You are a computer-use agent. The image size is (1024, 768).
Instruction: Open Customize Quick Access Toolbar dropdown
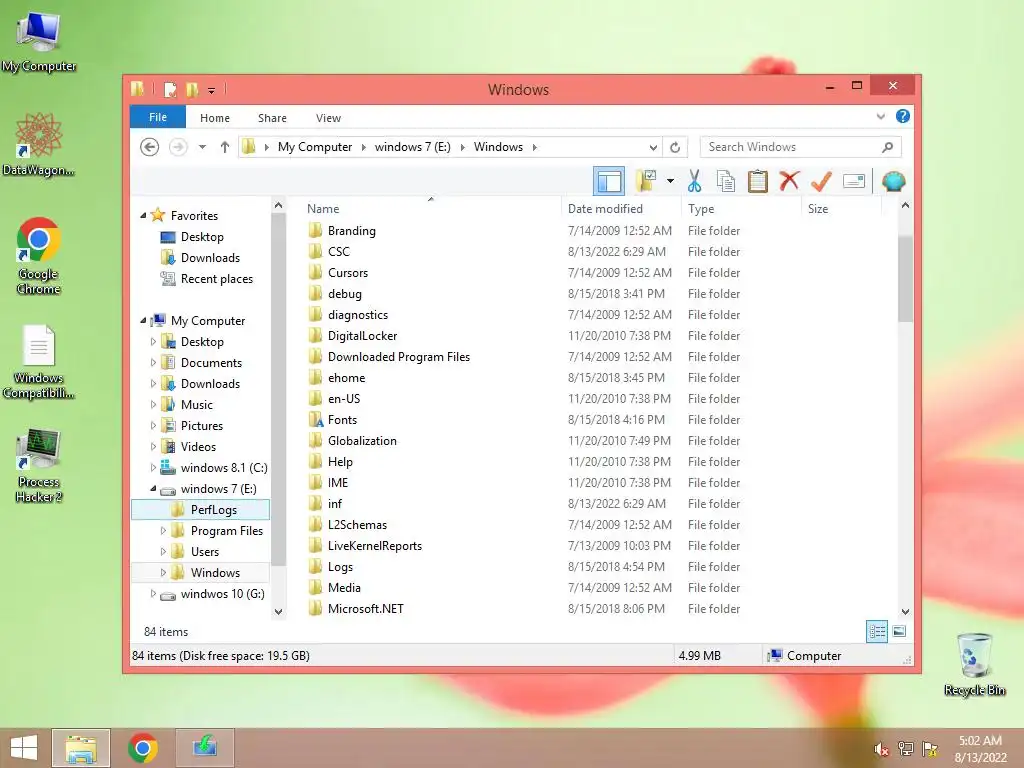click(x=212, y=90)
